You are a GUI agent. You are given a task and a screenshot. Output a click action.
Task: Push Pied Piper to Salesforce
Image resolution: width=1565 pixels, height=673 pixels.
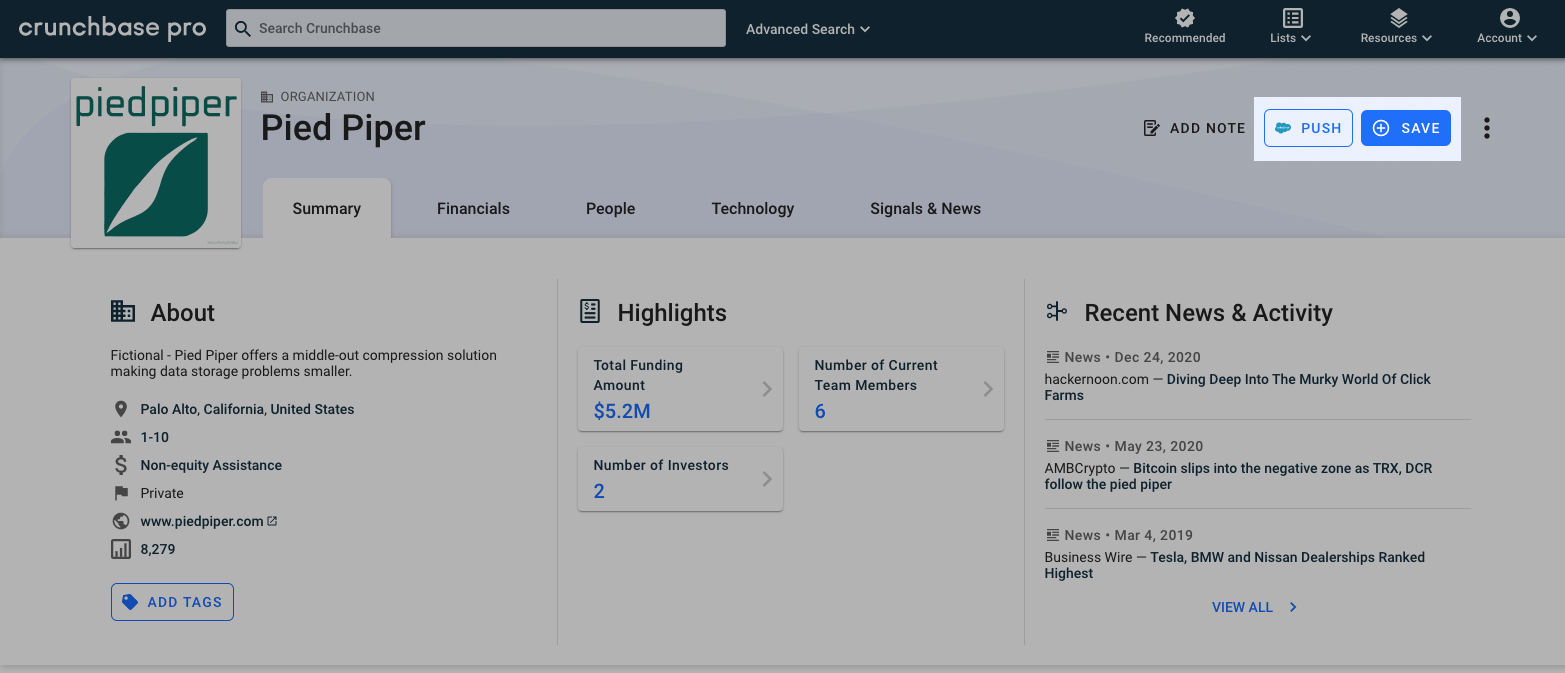(1308, 128)
